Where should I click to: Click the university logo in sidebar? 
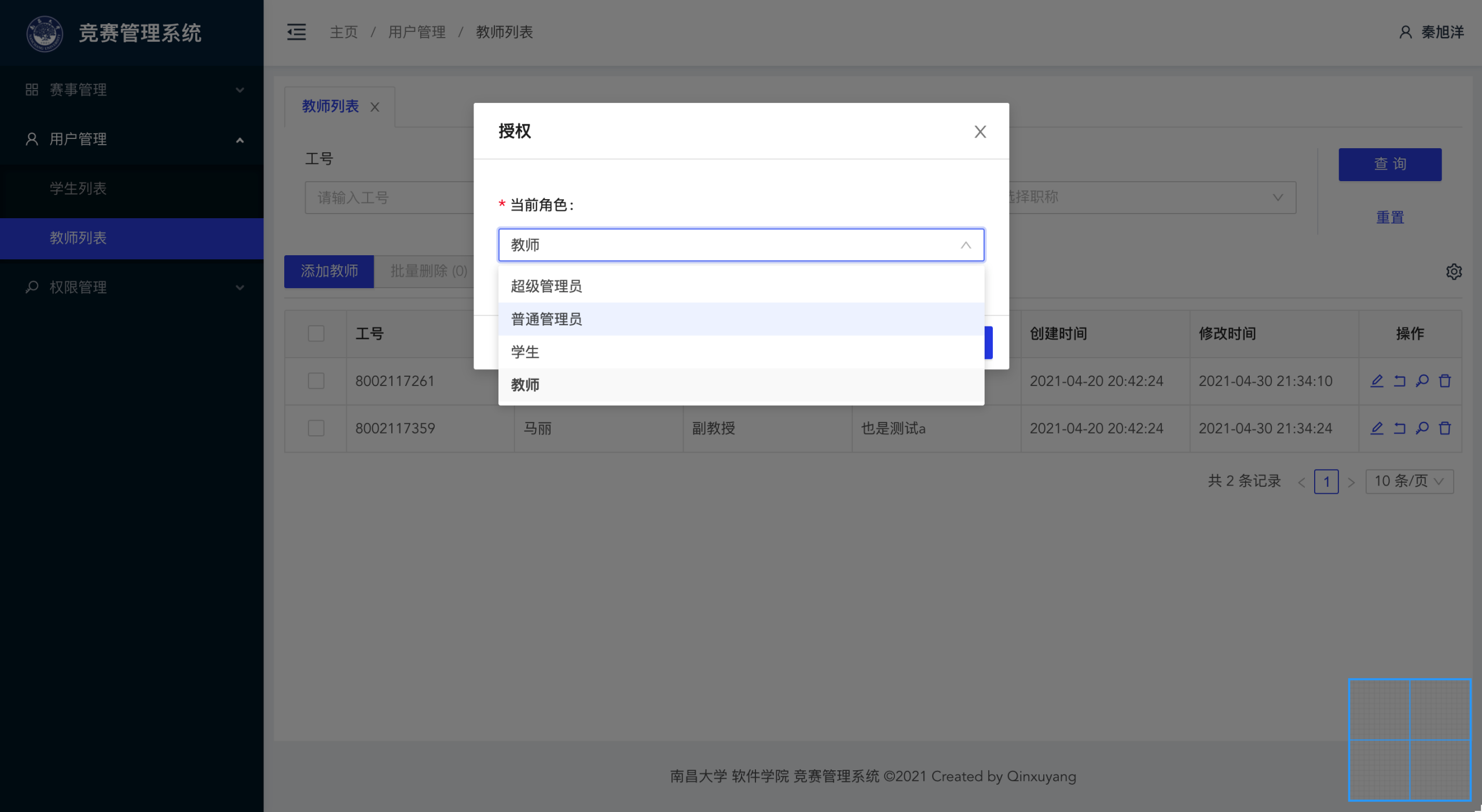click(x=45, y=33)
